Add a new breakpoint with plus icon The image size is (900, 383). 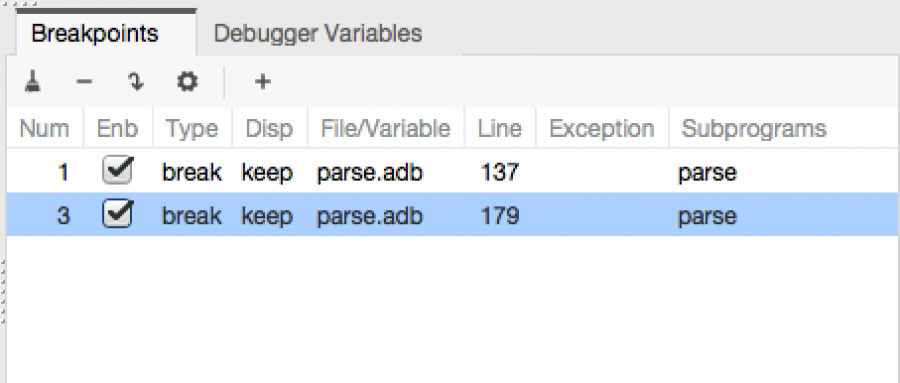click(262, 82)
